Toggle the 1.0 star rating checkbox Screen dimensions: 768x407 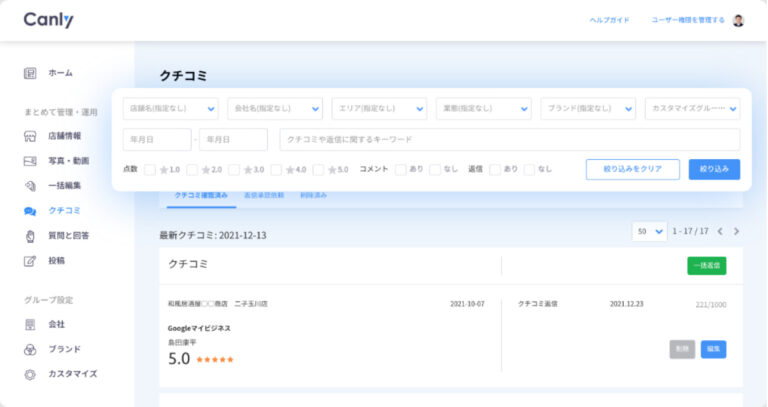[150, 170]
